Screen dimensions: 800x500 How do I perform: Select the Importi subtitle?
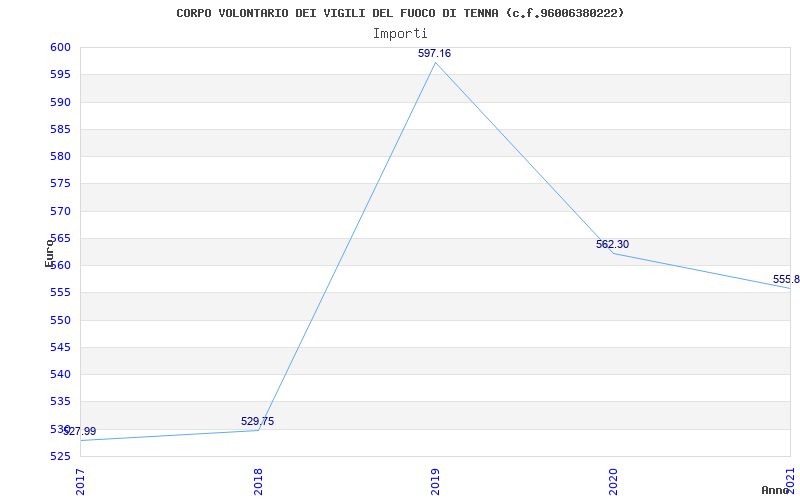click(400, 34)
